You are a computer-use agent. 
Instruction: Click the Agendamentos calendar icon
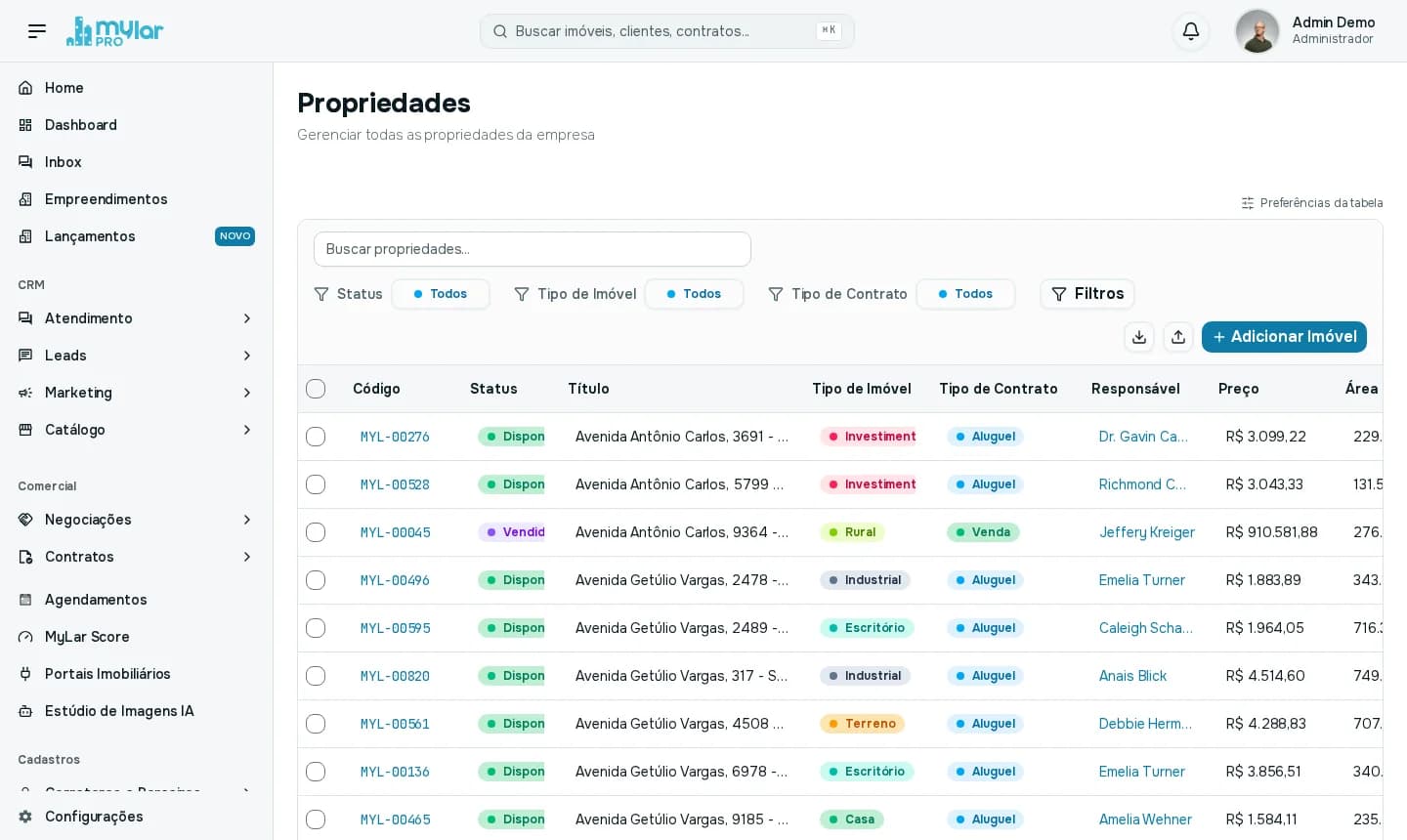[25, 600]
